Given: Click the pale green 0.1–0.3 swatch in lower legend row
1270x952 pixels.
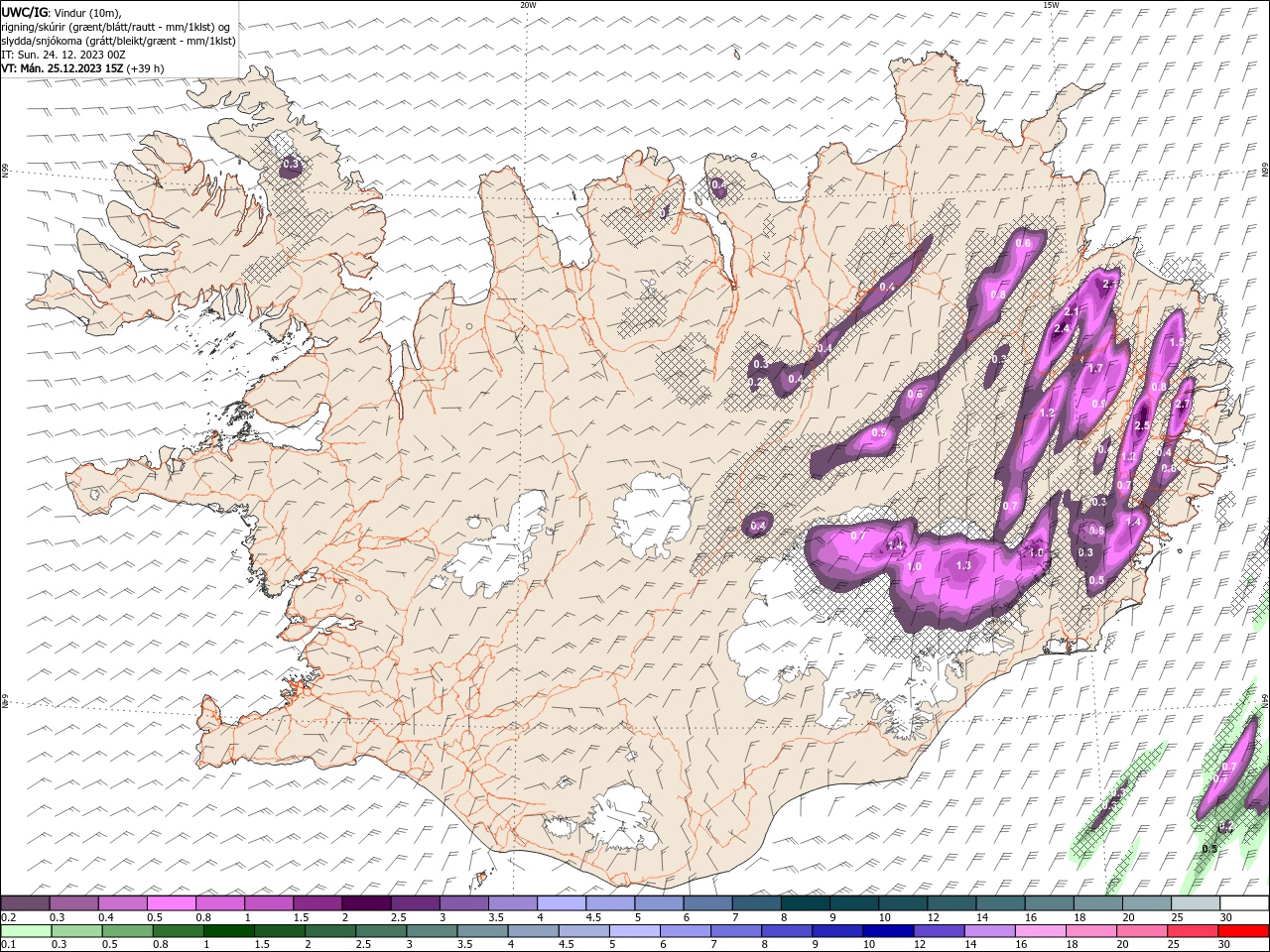Looking at the screenshot, I should (27, 931).
